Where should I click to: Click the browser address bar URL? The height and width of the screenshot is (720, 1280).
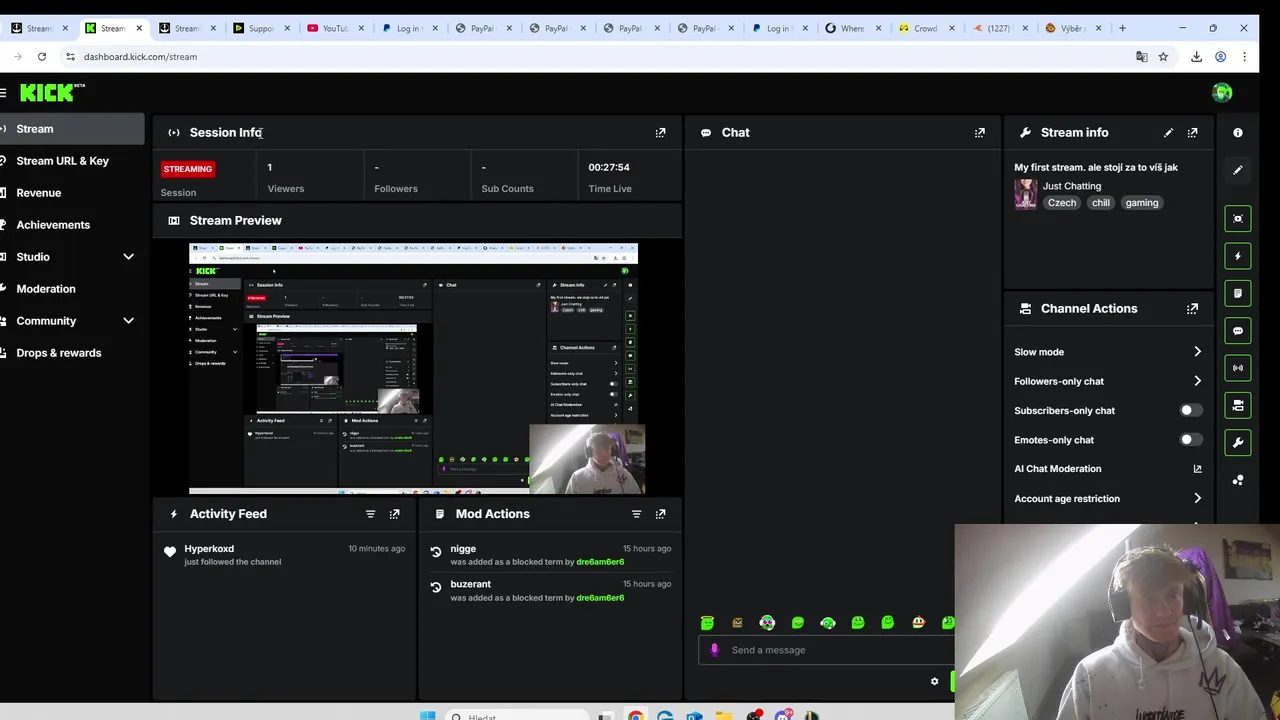pos(140,57)
